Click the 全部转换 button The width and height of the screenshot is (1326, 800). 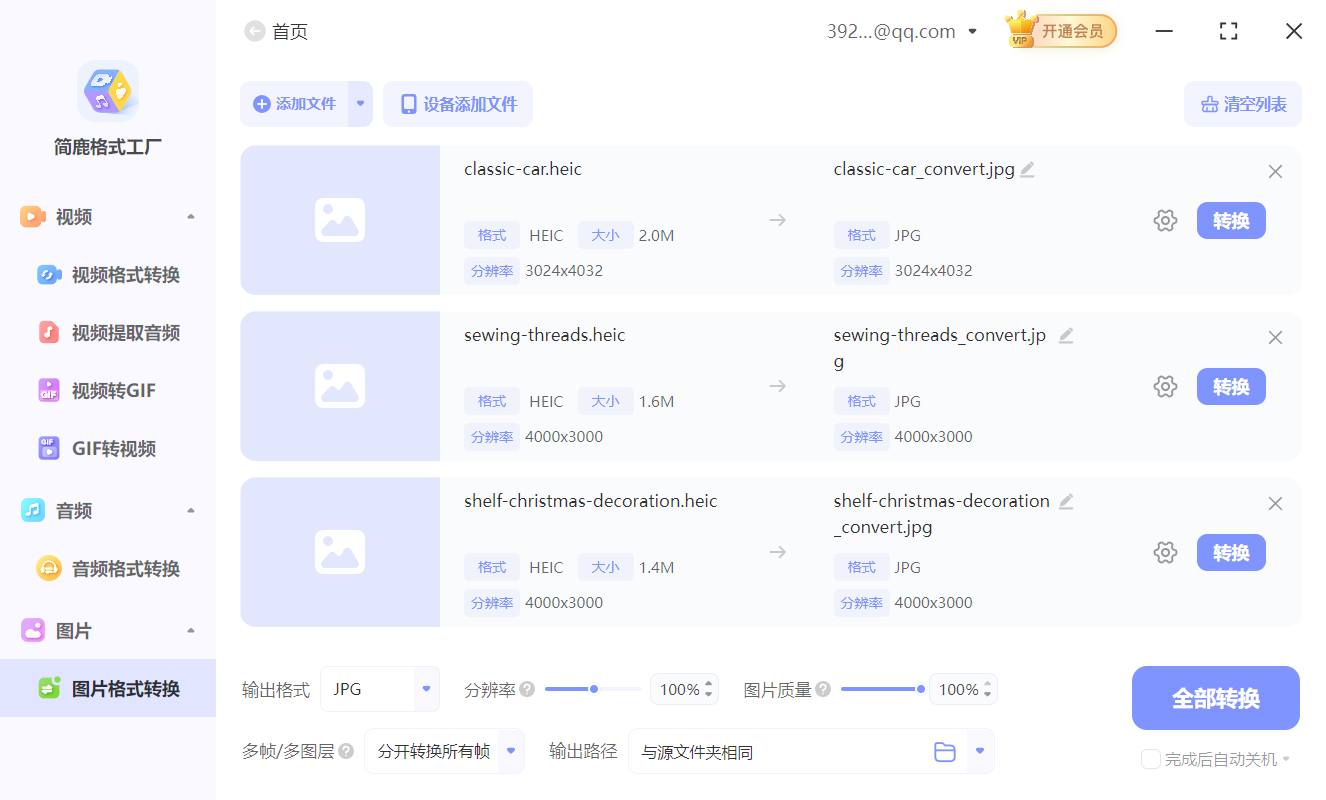1215,698
